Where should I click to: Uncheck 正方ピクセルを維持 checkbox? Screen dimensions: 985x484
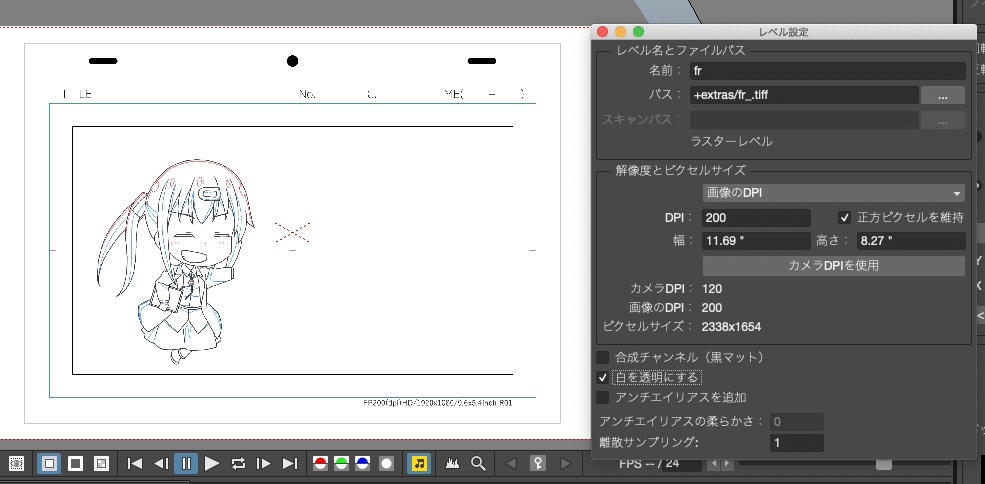(845, 217)
